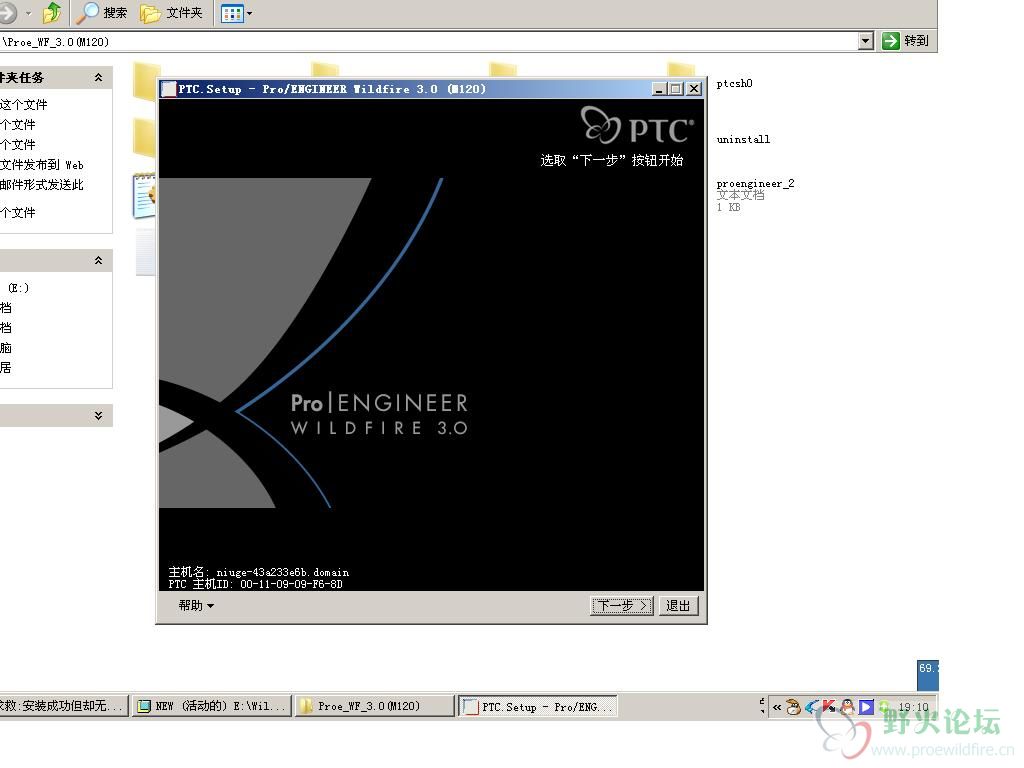Click the 邮件形式发送此 task link

(x=42, y=185)
